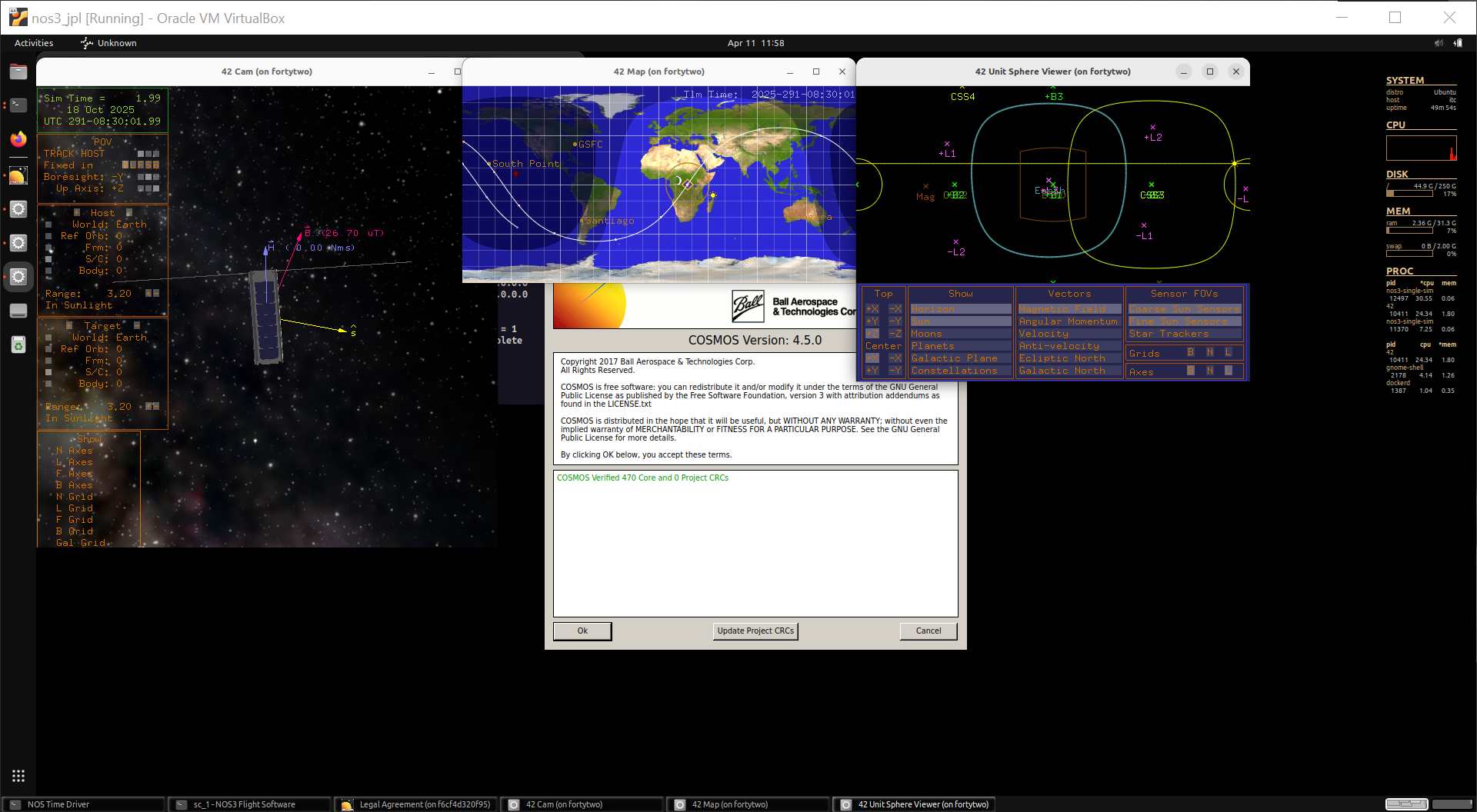This screenshot has width=1477, height=812.
Task: Set Top axis to +Z in Unit Sphere Viewer
Action: [872, 334]
